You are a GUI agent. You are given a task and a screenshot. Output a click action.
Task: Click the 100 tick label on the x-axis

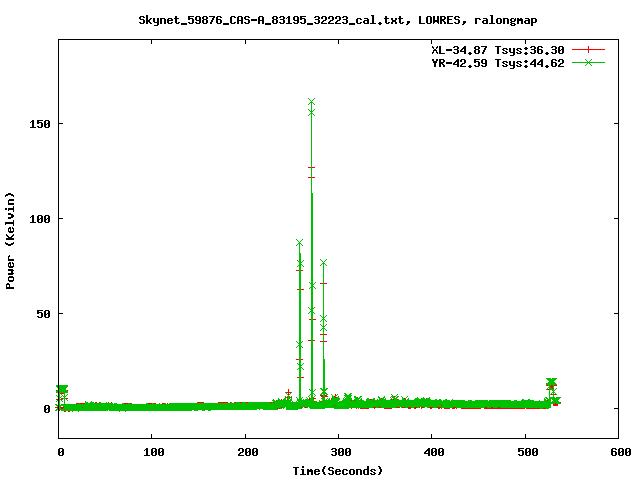click(x=153, y=452)
